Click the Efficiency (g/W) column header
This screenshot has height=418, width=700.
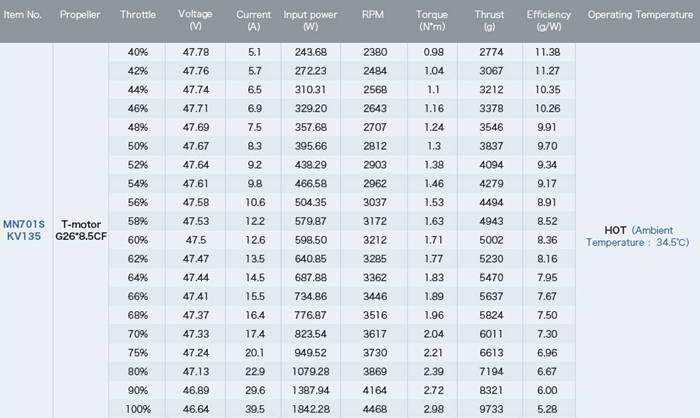548,21
